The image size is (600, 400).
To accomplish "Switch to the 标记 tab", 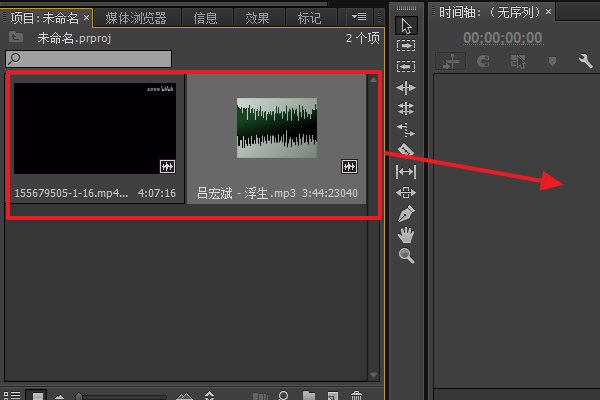I will [x=309, y=18].
